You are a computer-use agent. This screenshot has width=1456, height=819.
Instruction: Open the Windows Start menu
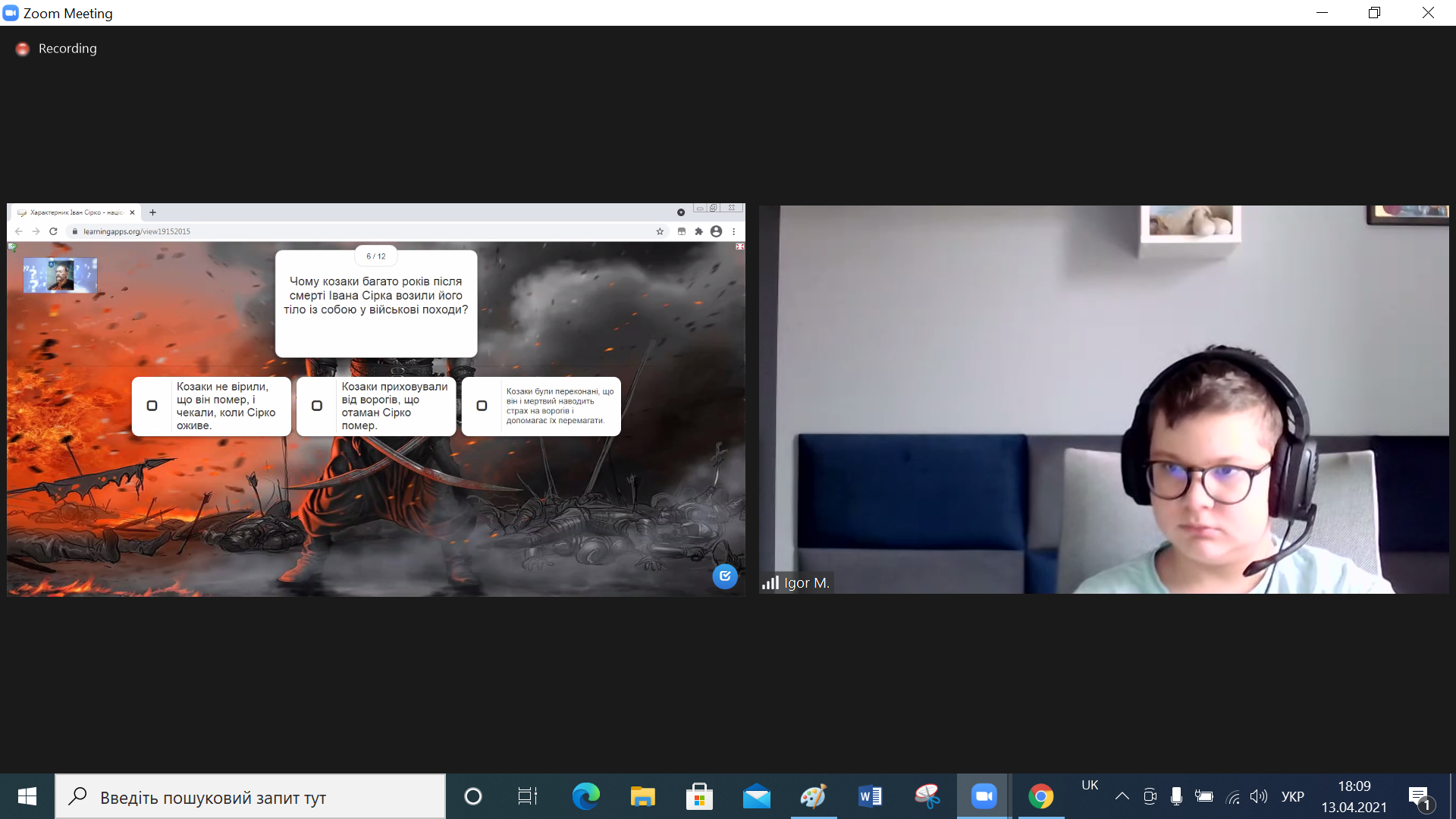click(x=27, y=796)
